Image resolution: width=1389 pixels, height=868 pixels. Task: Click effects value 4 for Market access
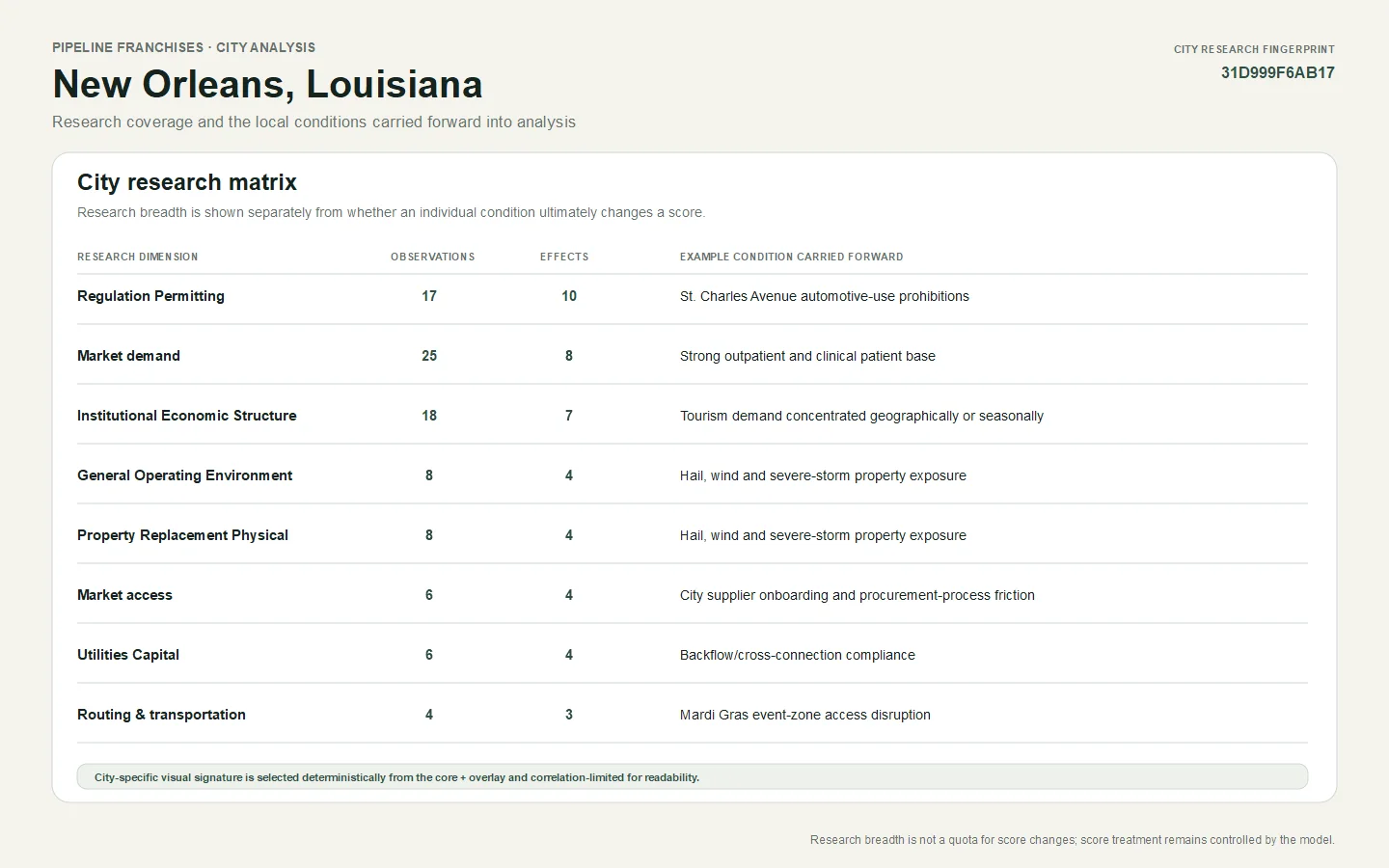click(x=569, y=595)
